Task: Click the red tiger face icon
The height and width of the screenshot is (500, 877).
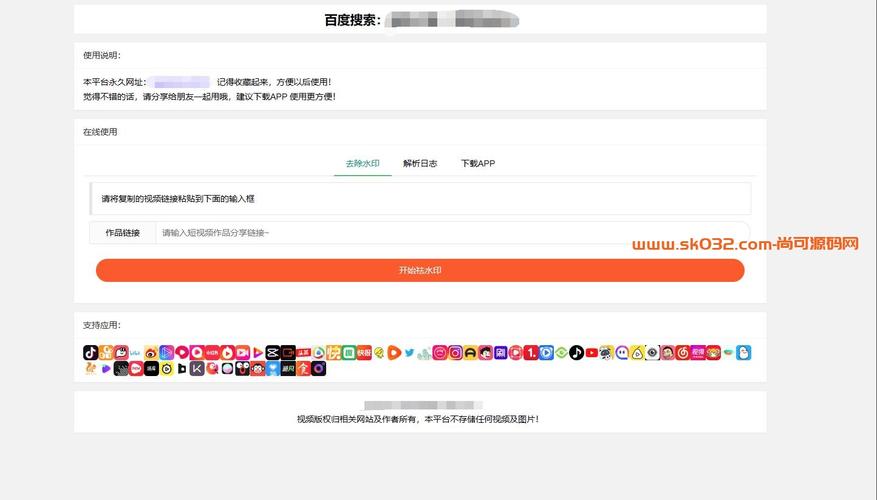Action: [714, 352]
